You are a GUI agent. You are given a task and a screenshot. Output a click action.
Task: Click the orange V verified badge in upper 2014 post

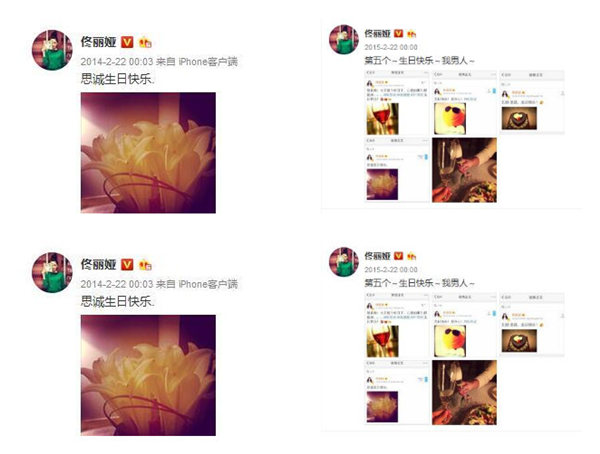tap(127, 42)
